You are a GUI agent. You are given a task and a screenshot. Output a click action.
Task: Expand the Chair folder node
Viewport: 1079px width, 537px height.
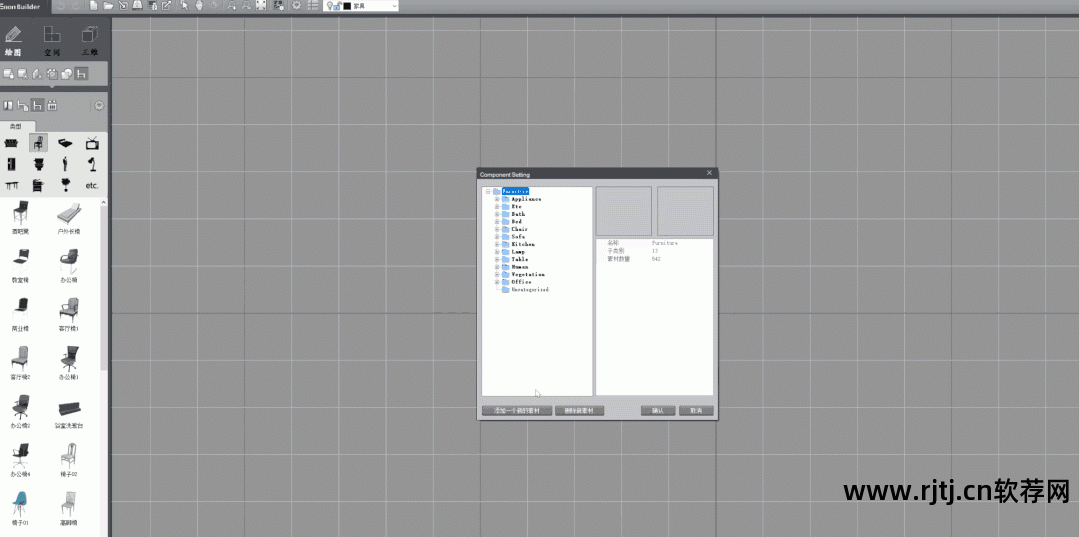(x=497, y=229)
